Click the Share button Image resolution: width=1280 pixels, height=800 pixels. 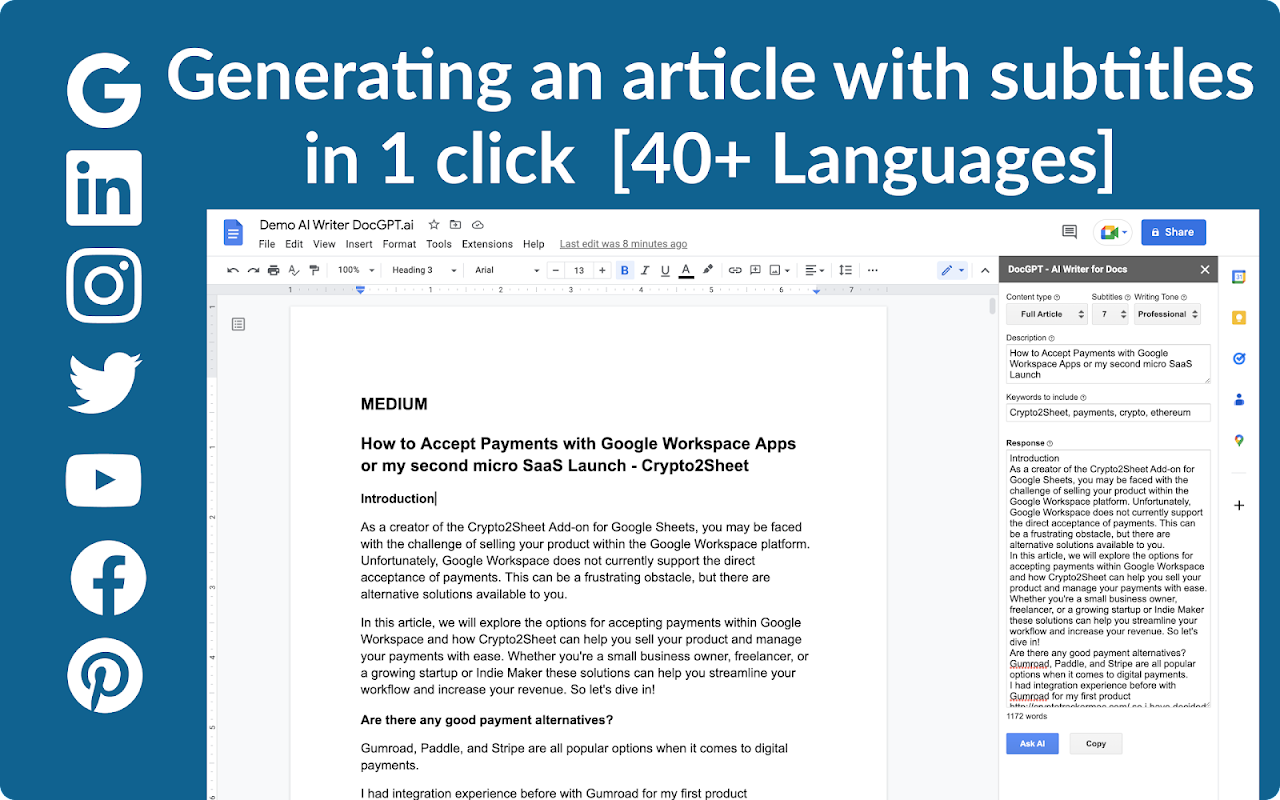1173,232
